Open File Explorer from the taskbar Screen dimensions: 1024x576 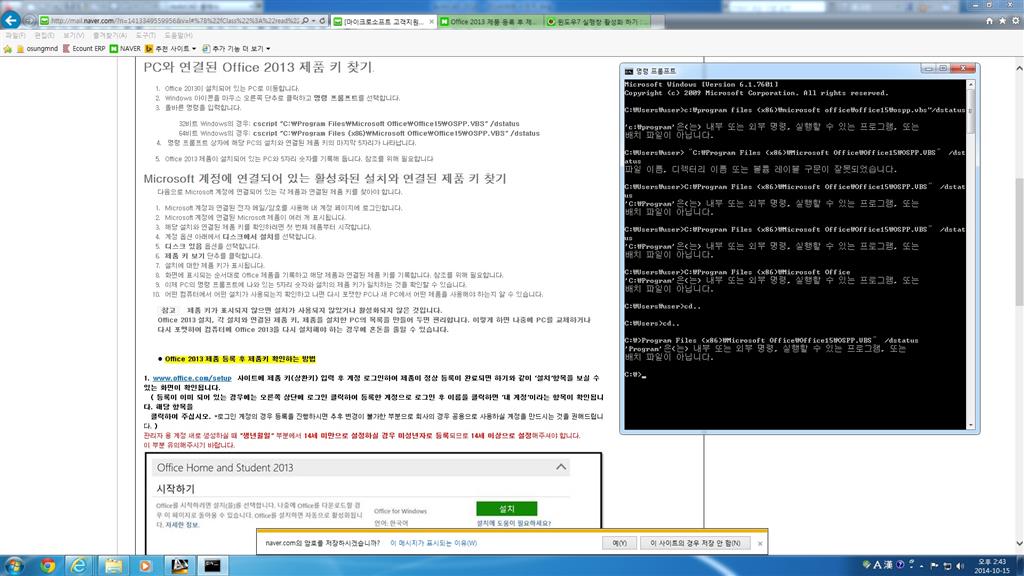tap(113, 566)
